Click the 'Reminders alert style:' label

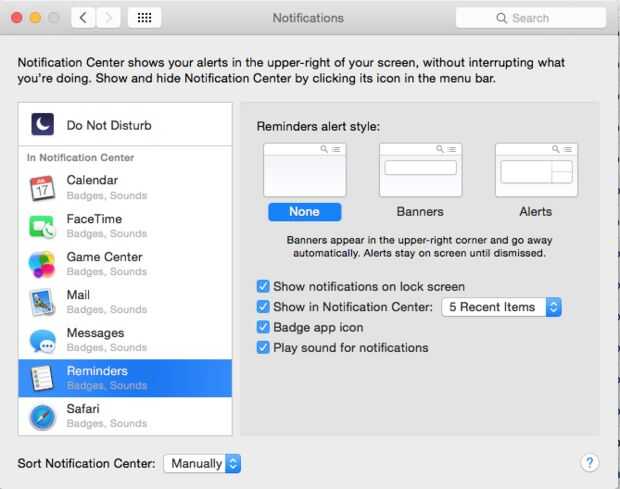coord(318,126)
